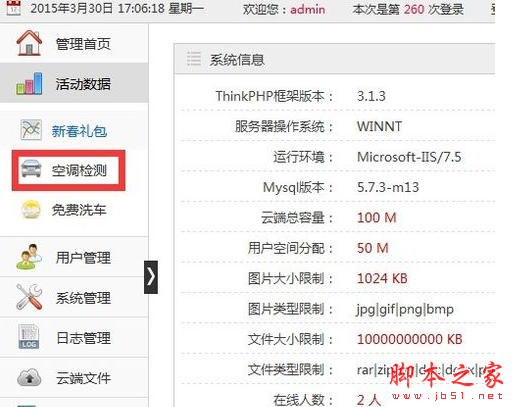
Task: Click the admin username link
Action: point(308,9)
